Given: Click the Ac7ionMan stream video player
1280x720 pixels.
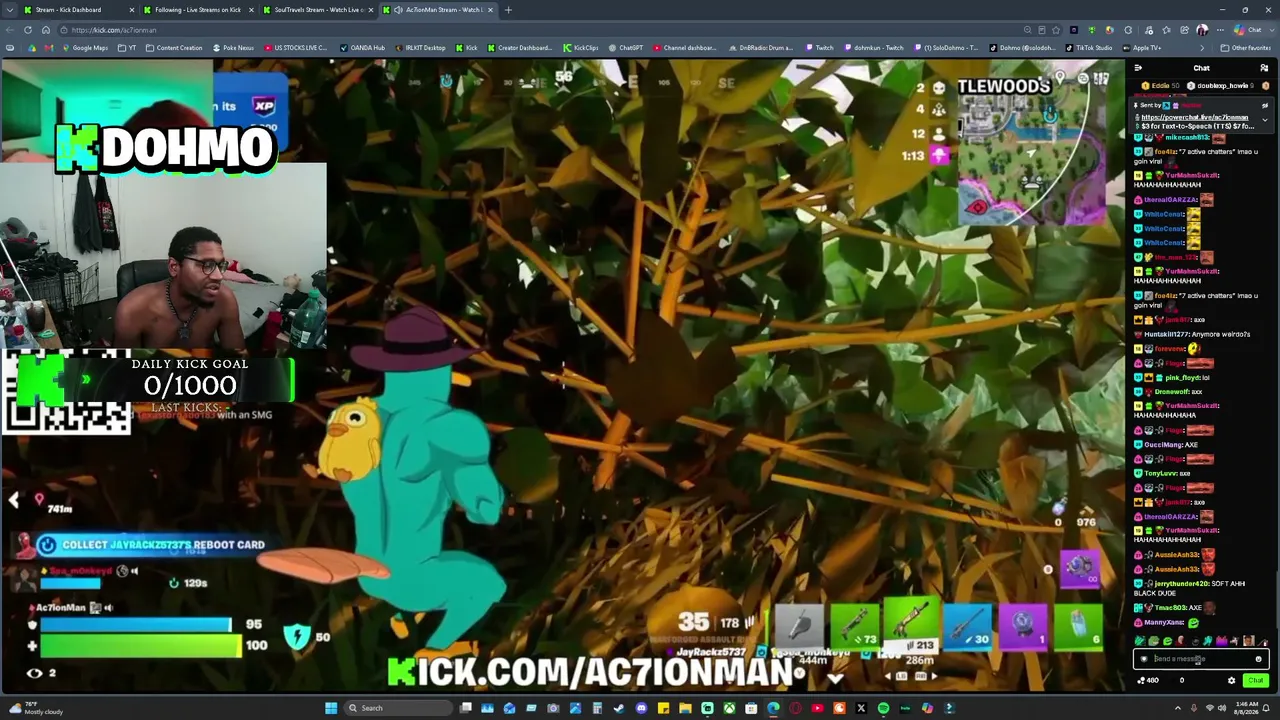Looking at the screenshot, I should point(563,375).
